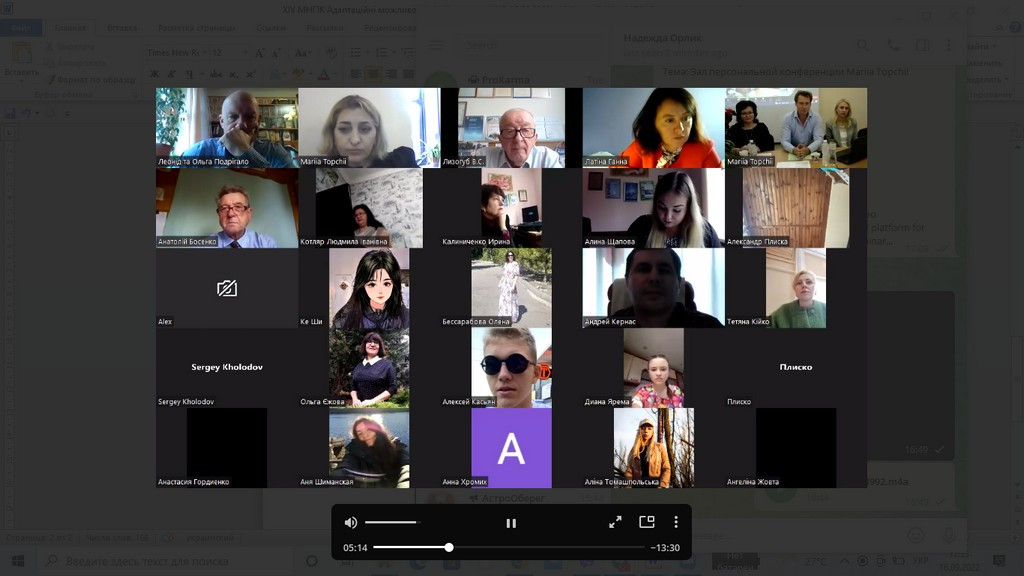Select the purple "A" avatar of Анна Хромих
Image resolution: width=1024 pixels, height=576 pixels.
pos(511,448)
